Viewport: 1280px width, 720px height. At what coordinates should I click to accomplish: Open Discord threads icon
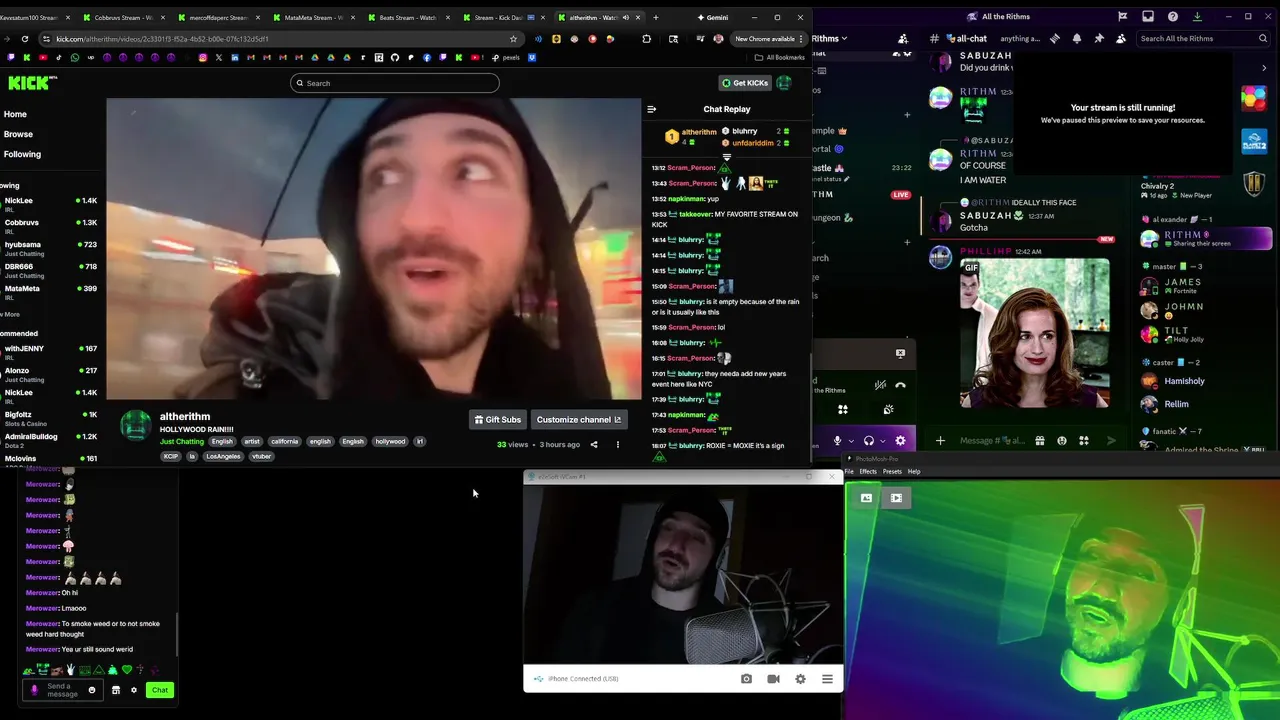coord(1055,38)
